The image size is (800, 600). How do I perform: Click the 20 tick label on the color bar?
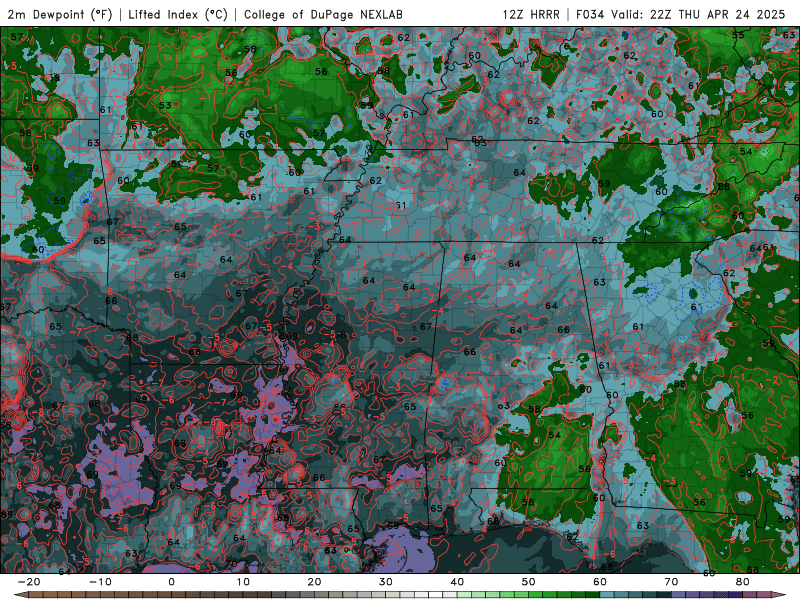point(314,582)
